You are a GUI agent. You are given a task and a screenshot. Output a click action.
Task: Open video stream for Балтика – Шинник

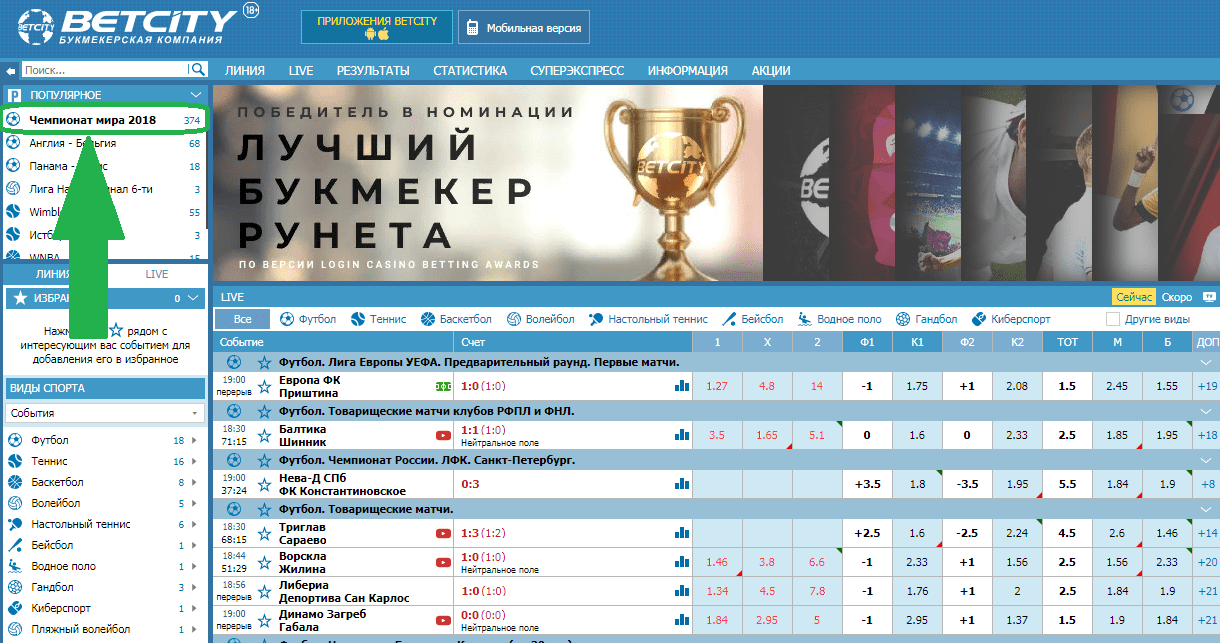(x=443, y=435)
